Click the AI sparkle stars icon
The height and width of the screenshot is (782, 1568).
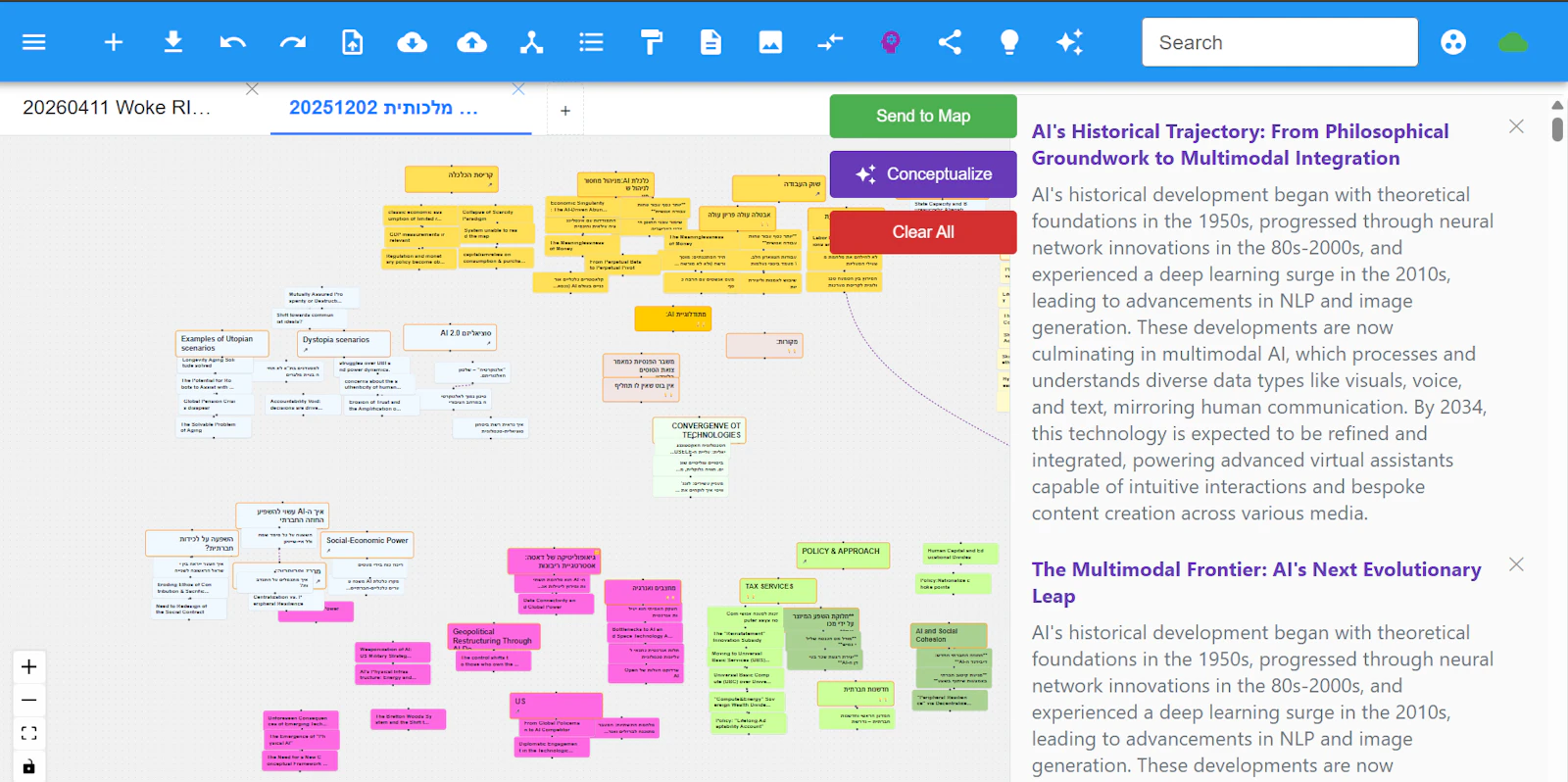pos(1069,42)
